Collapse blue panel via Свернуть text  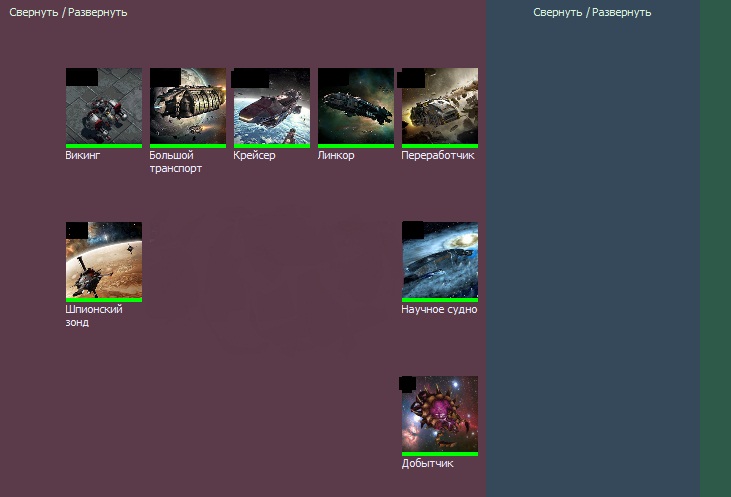(557, 13)
